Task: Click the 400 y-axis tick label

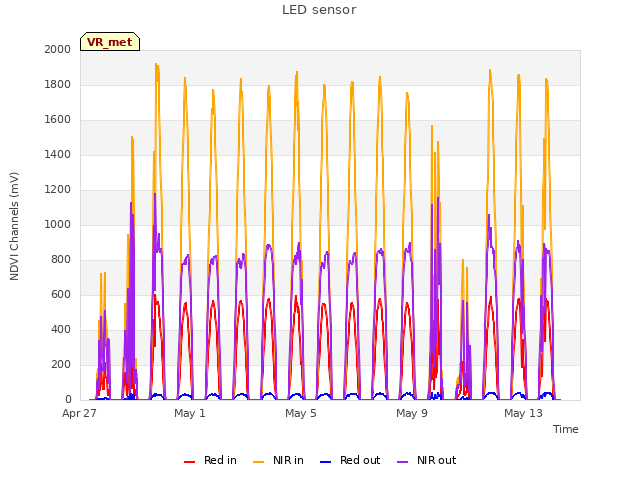Action: 61,329
